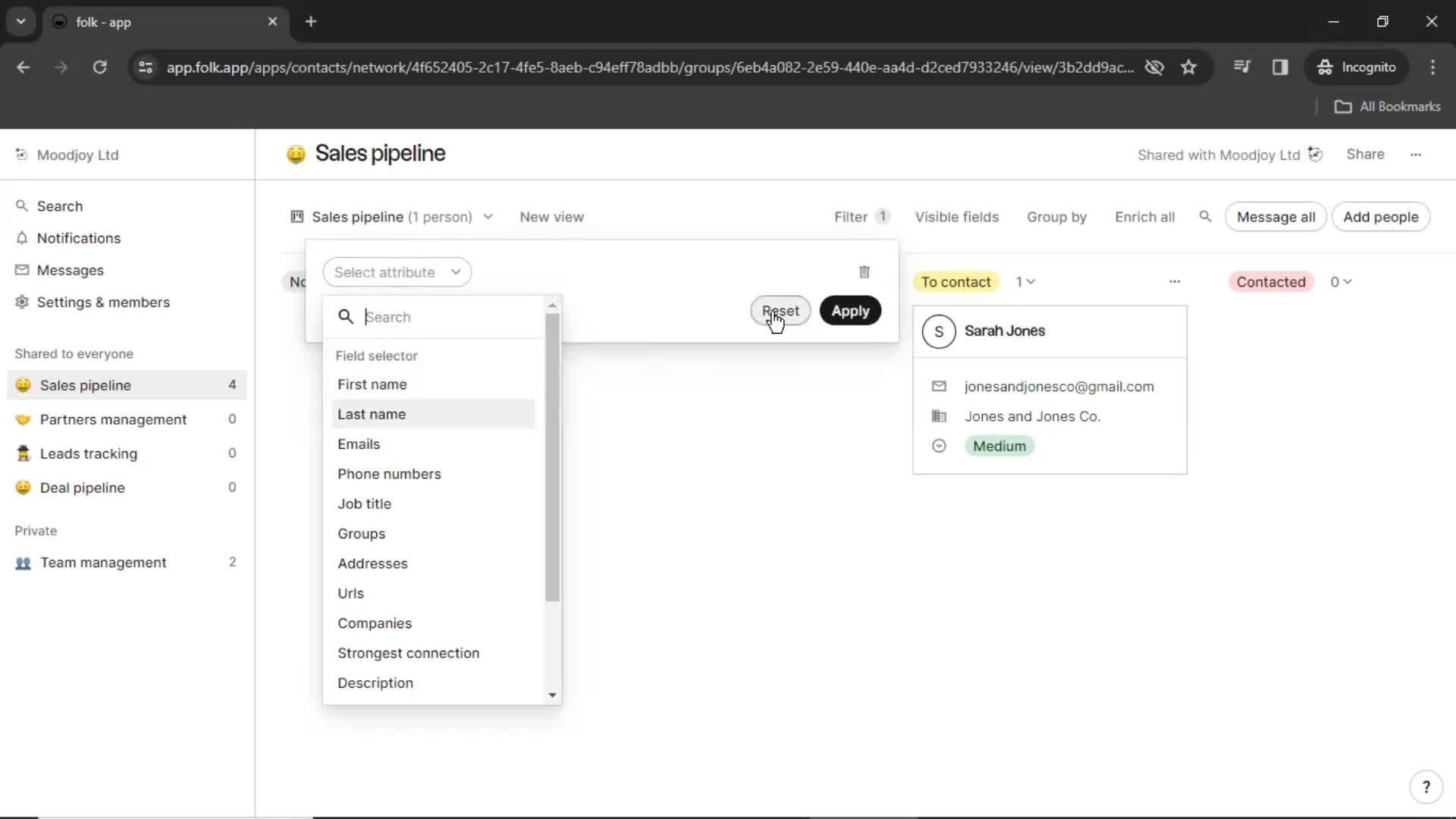Open the Group by options

pos(1056,217)
